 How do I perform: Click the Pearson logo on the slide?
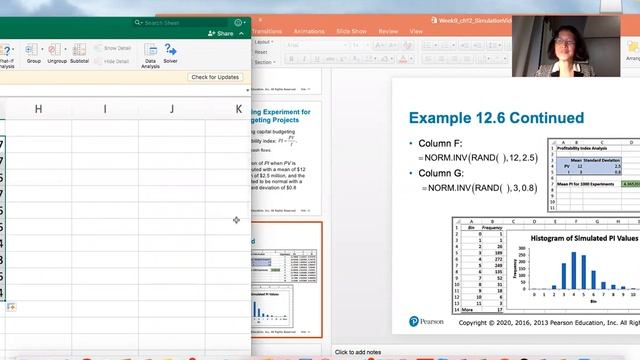point(426,322)
